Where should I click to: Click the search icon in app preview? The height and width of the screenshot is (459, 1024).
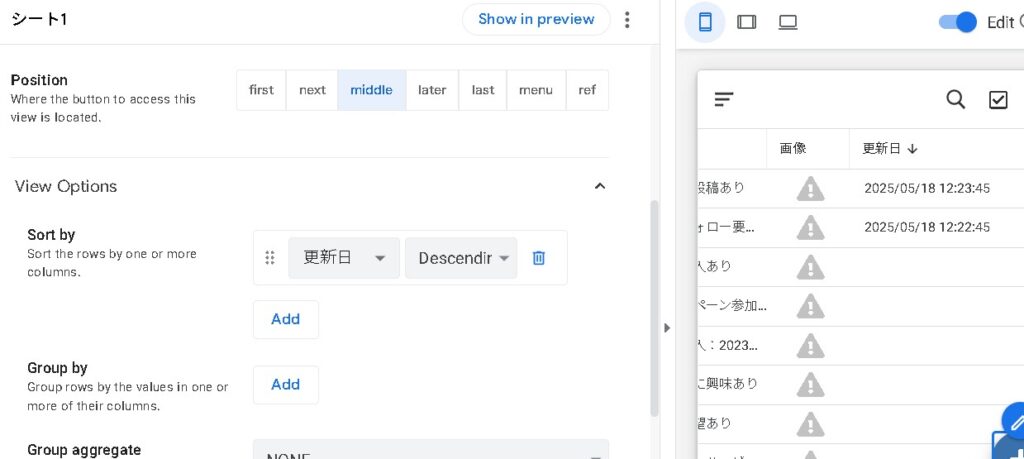coord(956,99)
